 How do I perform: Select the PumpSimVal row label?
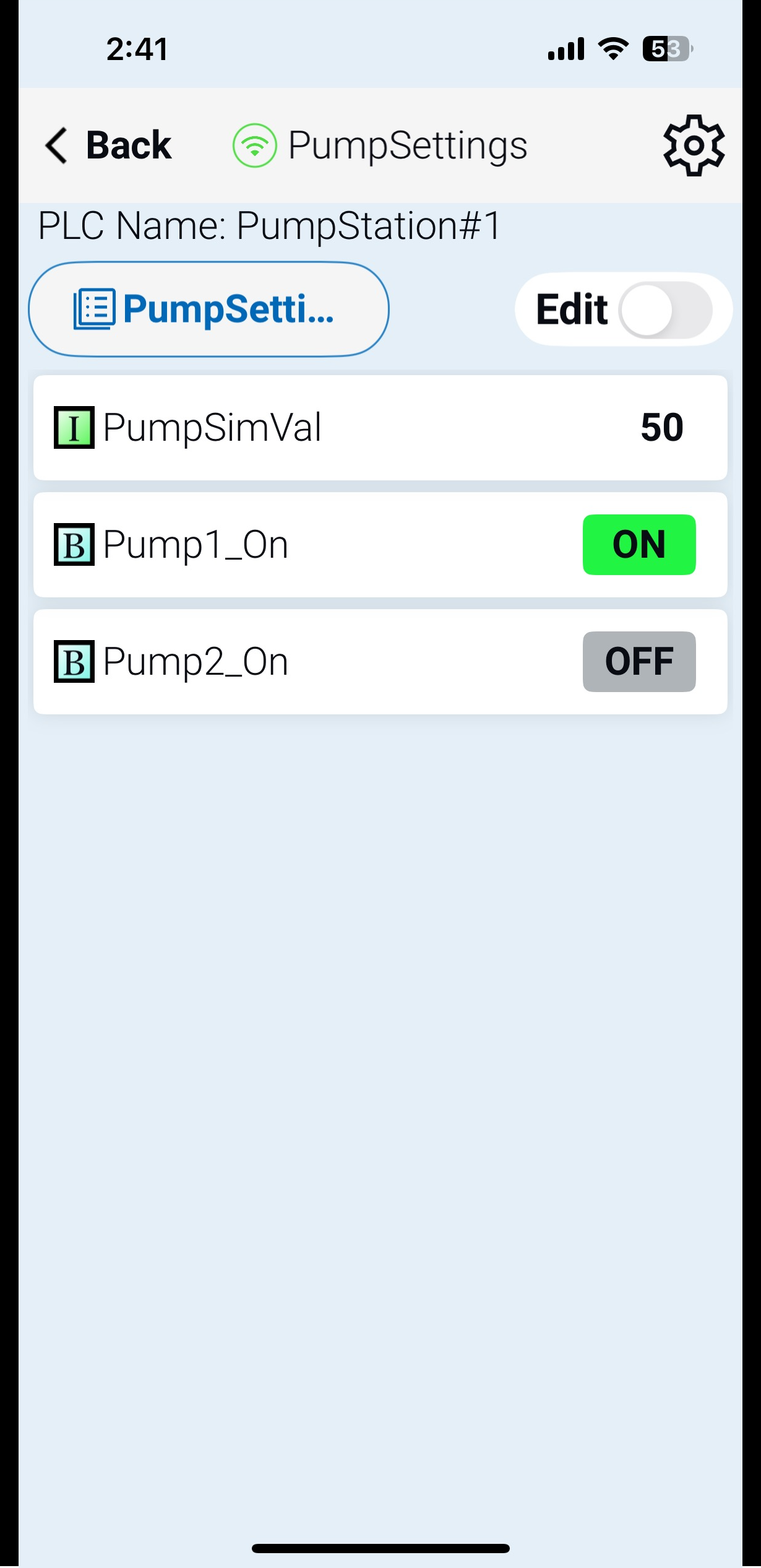[212, 427]
